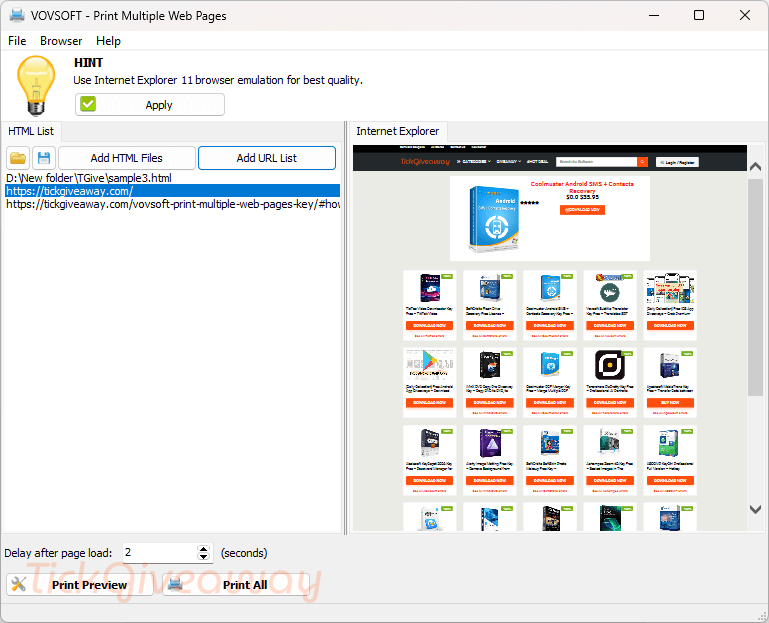
Task: Click the browser preview scroll up arrow
Action: pos(755,167)
